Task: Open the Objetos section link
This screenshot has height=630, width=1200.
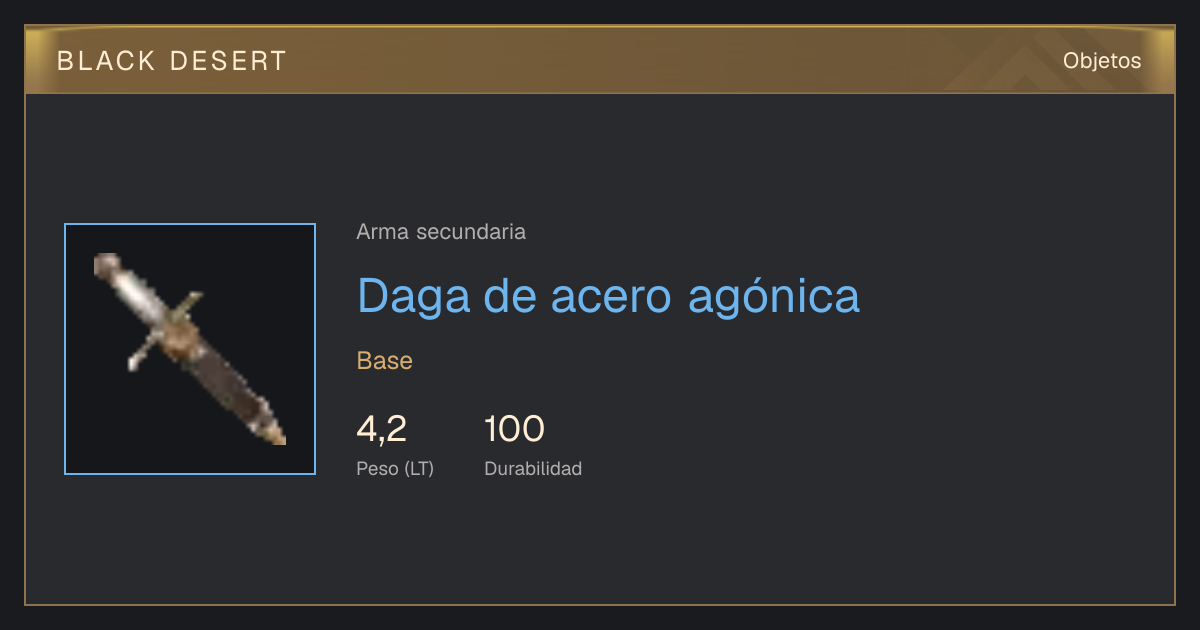Action: pos(1102,61)
